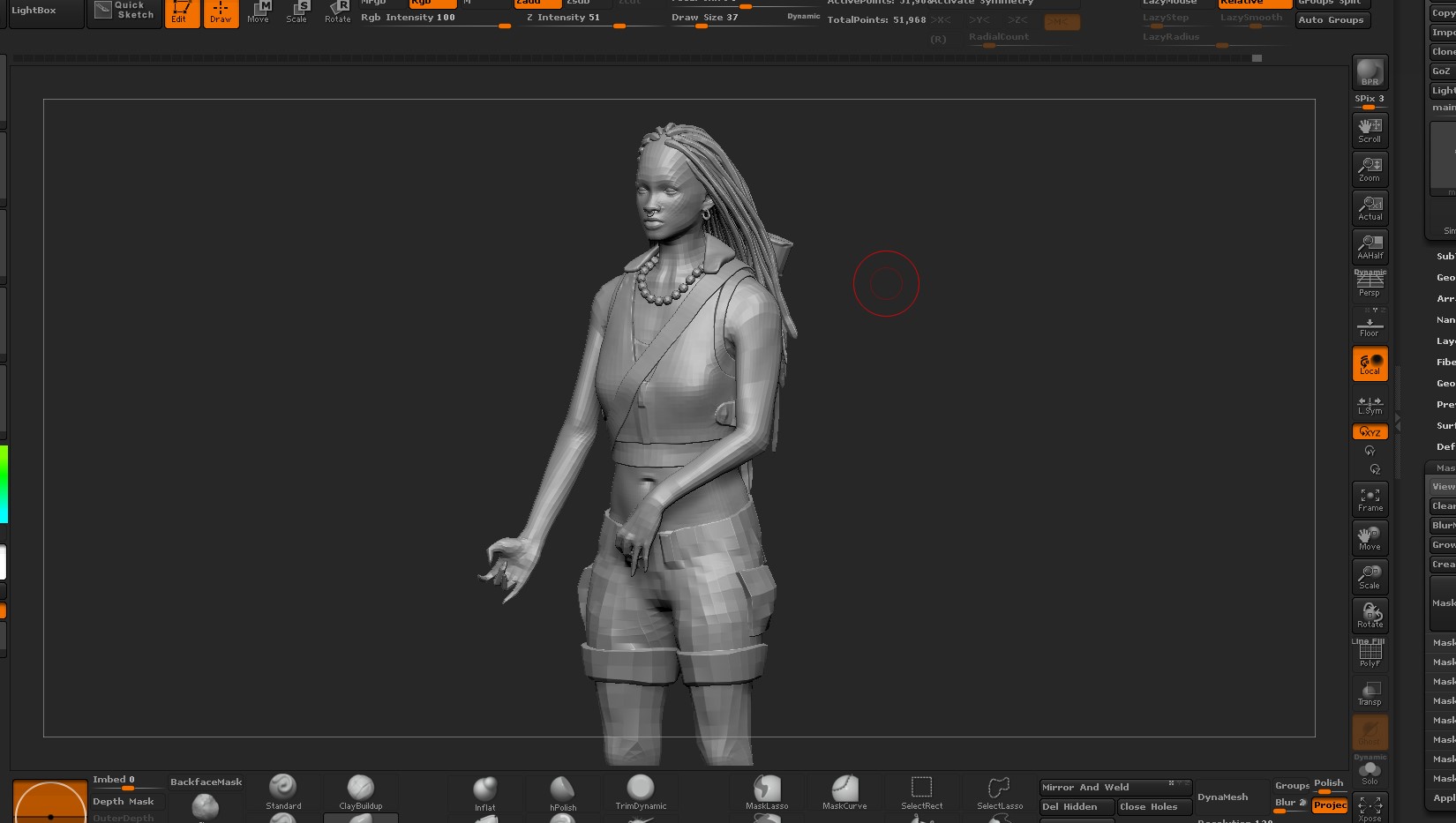Select the Scale transform mode

pyautogui.click(x=297, y=12)
